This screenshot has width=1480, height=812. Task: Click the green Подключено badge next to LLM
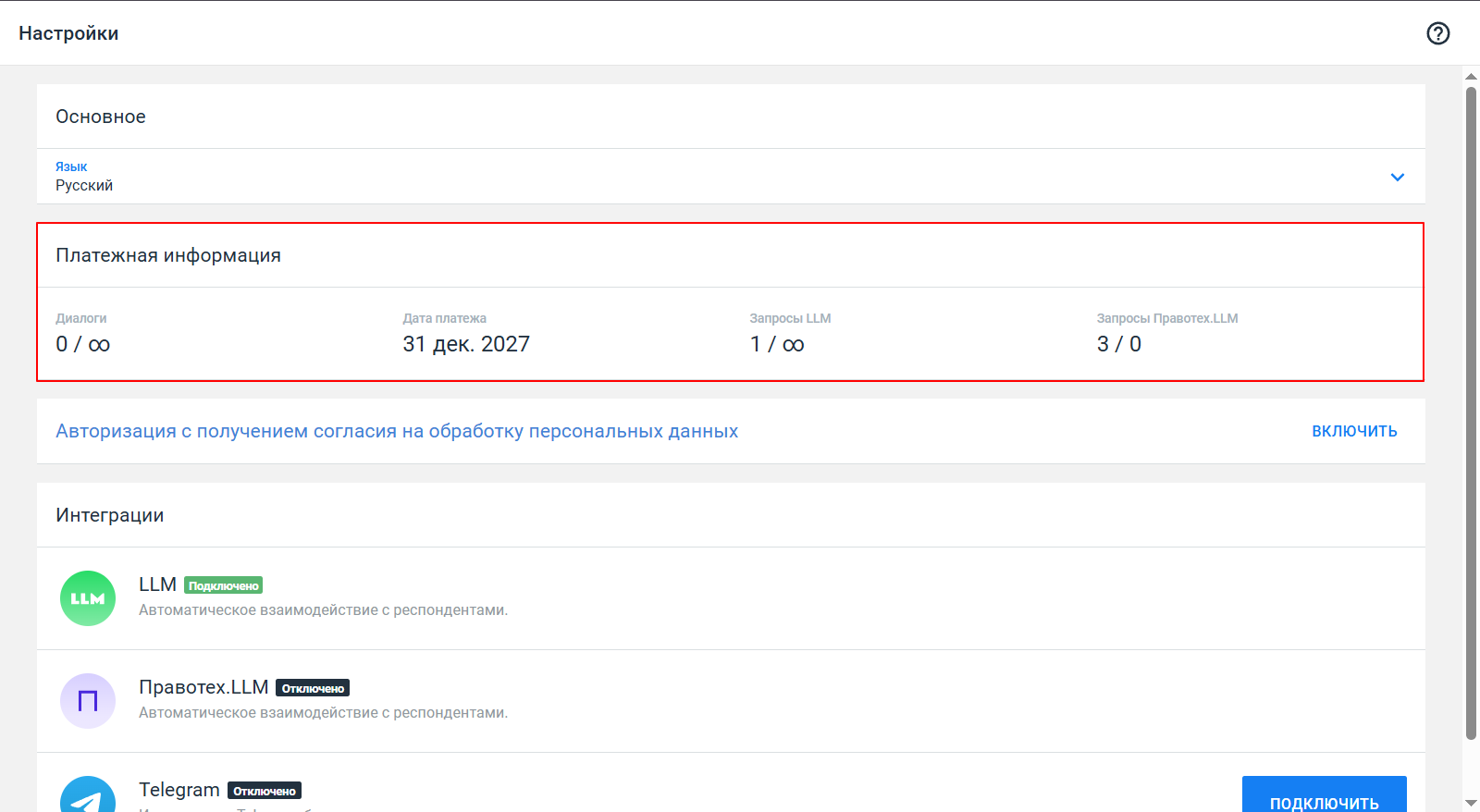[x=223, y=585]
